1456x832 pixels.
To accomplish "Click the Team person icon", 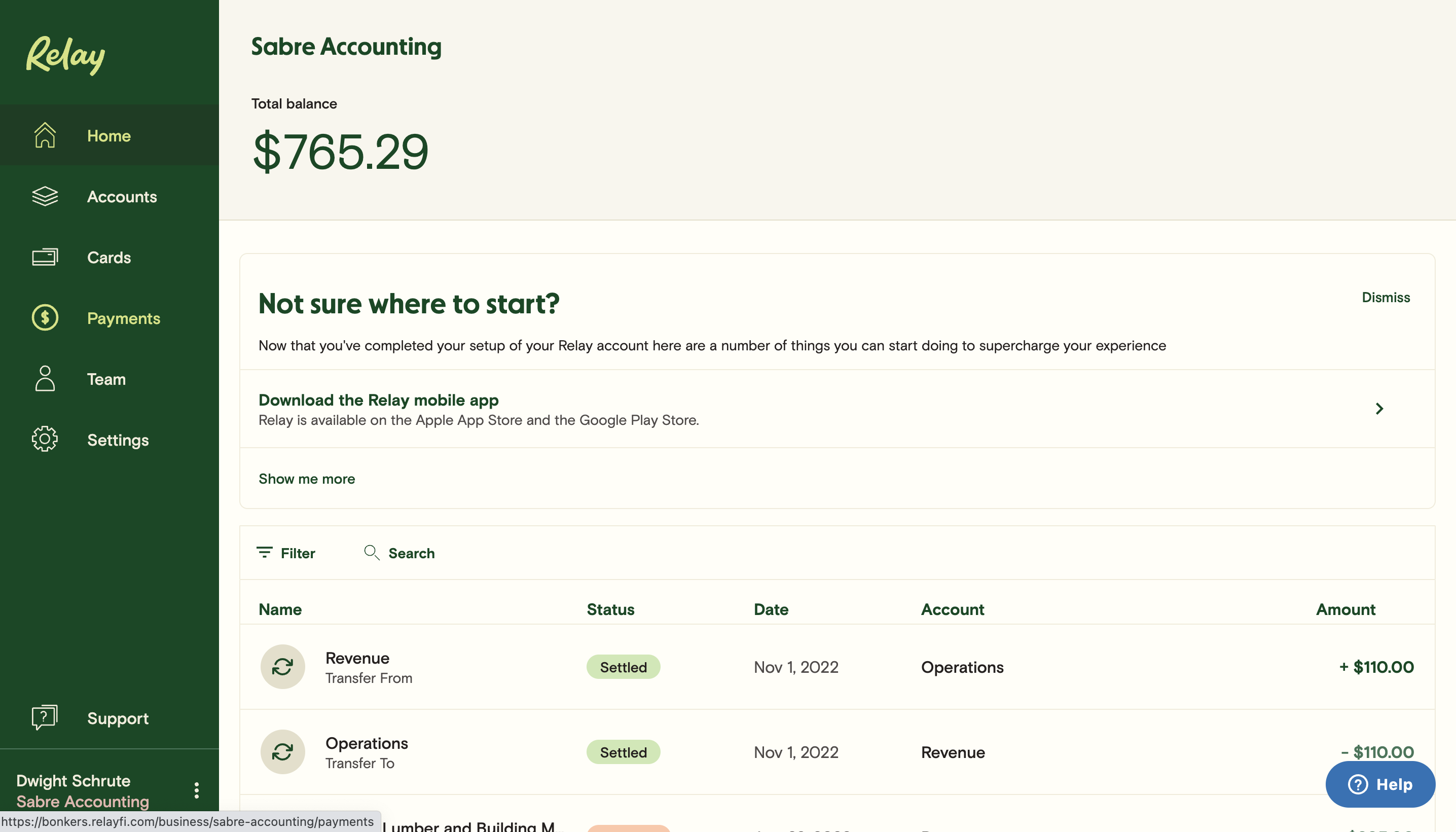I will (45, 379).
